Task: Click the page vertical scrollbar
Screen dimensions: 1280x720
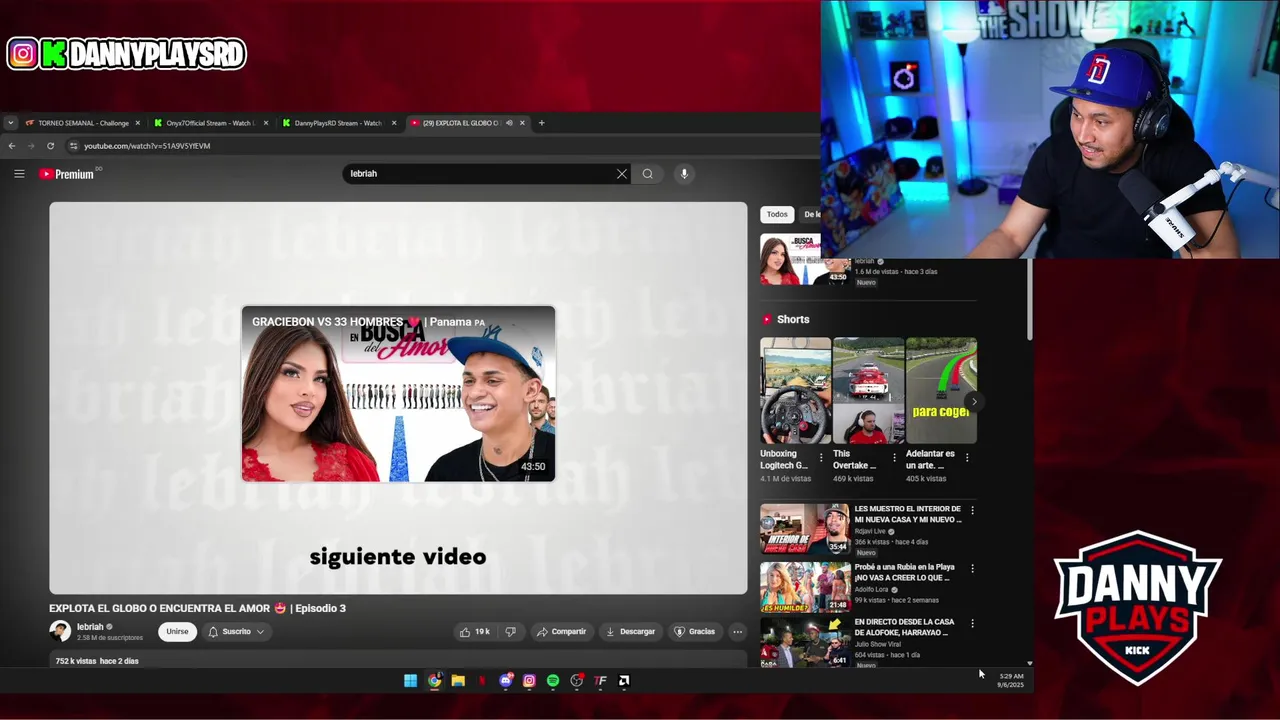Action: pyautogui.click(x=1029, y=300)
